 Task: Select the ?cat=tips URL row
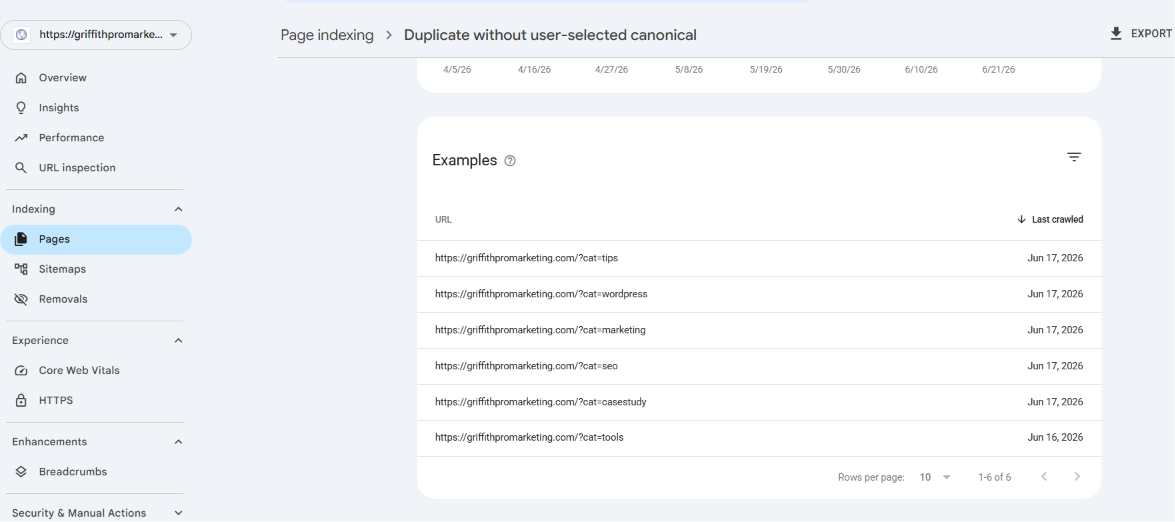(x=759, y=258)
